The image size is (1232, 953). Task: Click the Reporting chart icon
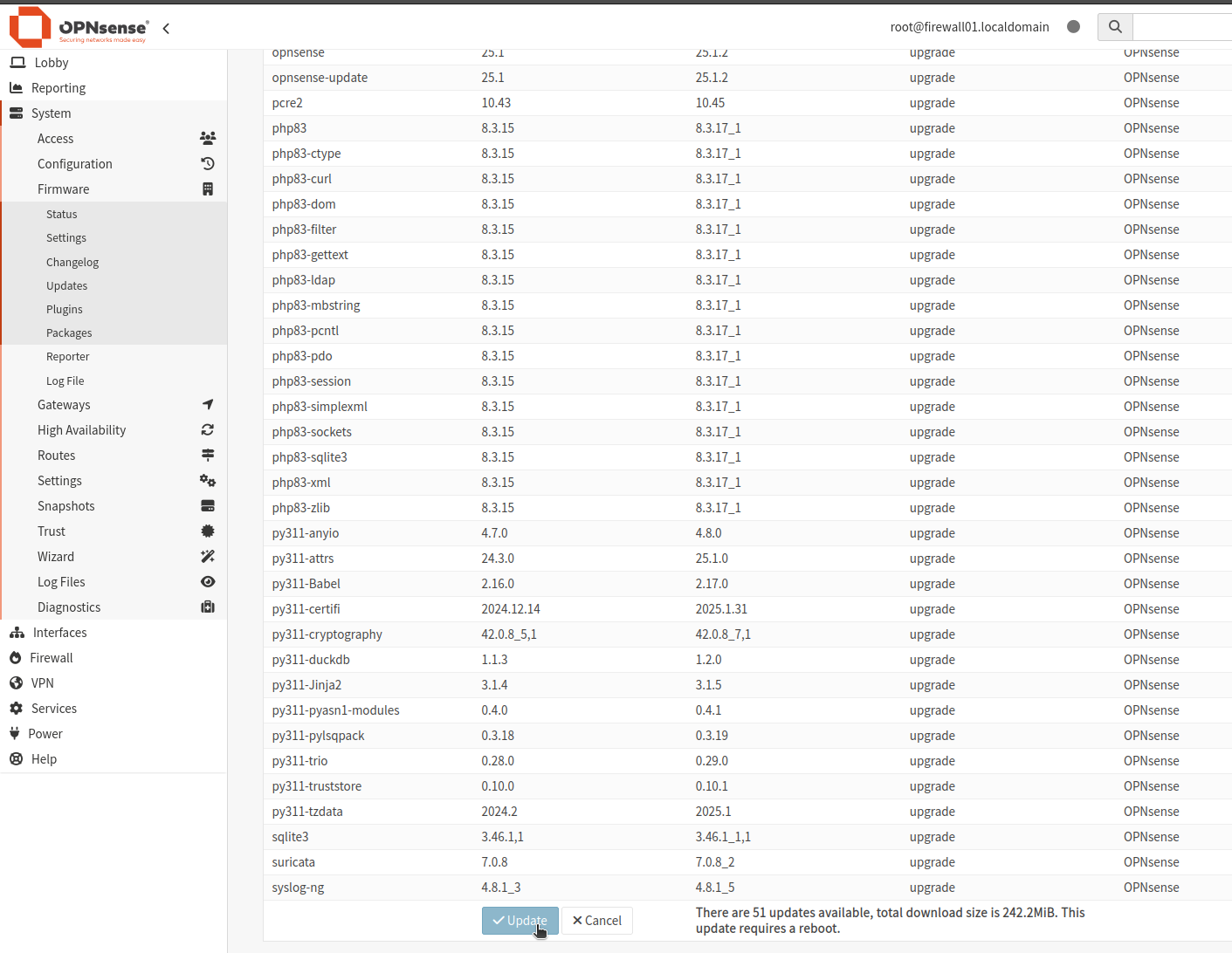pyautogui.click(x=16, y=88)
